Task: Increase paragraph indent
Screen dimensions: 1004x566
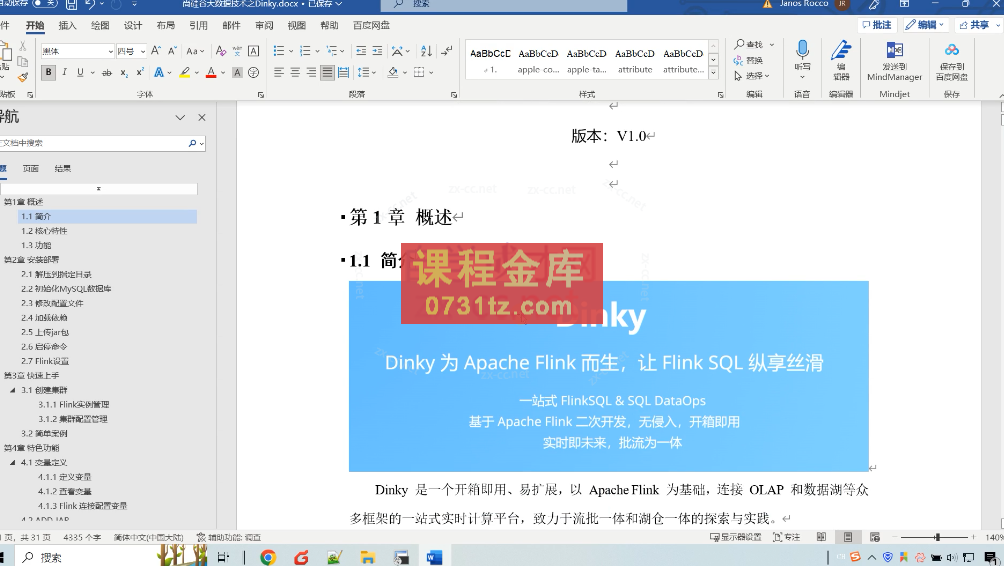Action: pos(377,51)
